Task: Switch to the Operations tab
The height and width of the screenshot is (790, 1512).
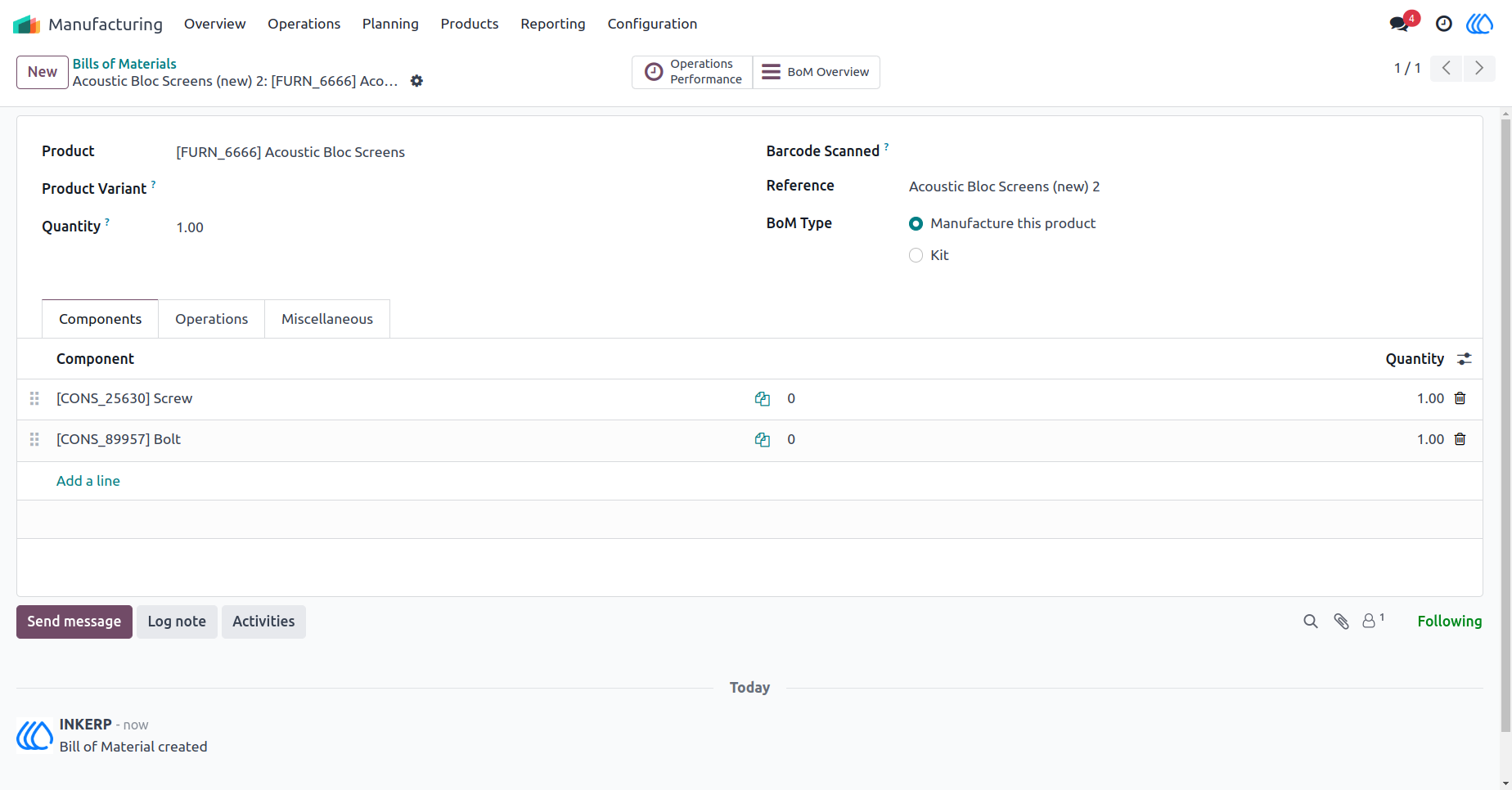Action: (211, 319)
